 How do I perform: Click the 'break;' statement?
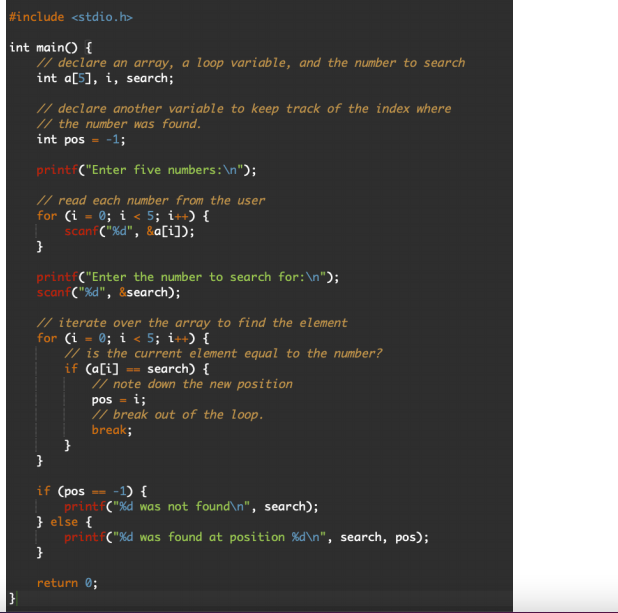click(x=112, y=430)
